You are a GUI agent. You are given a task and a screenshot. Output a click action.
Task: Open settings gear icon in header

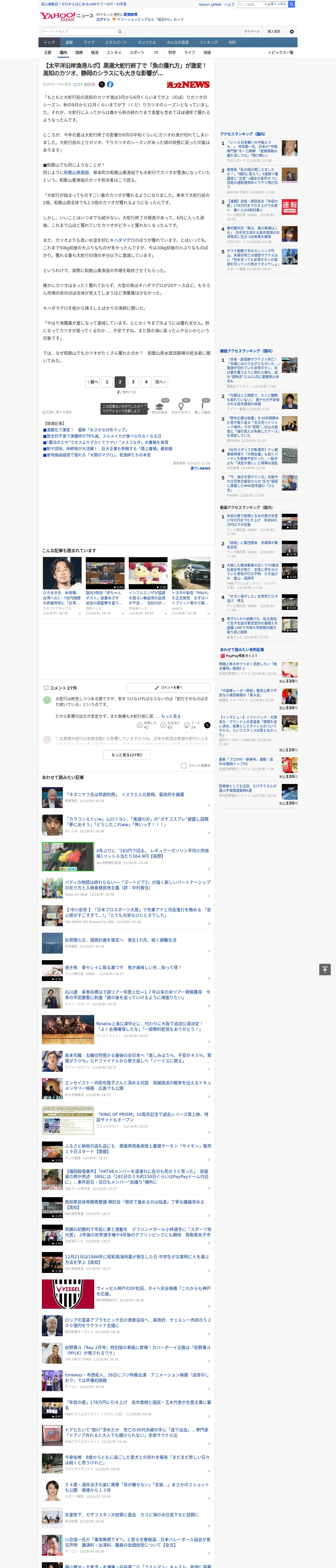[292, 32]
